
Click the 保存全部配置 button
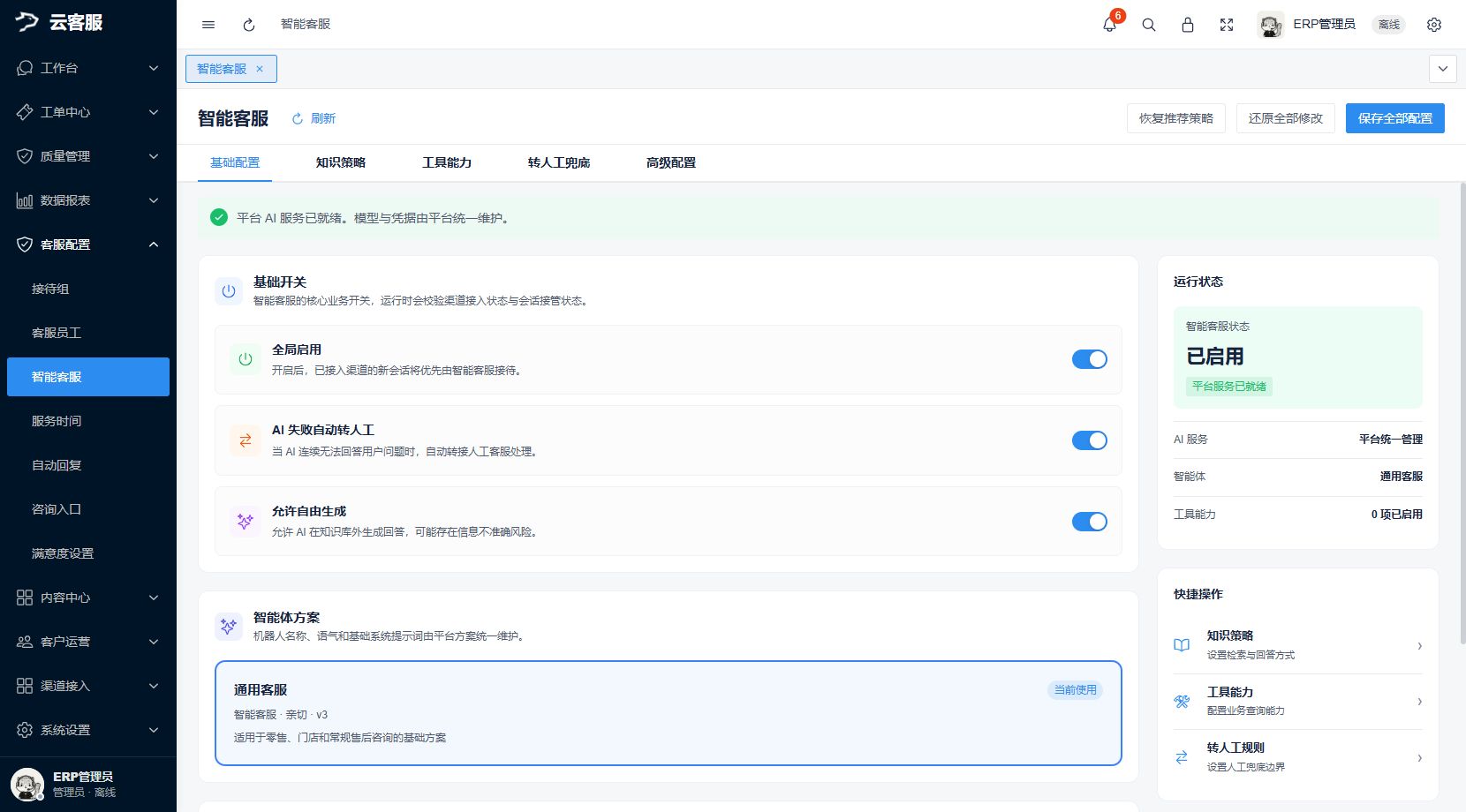point(1395,118)
